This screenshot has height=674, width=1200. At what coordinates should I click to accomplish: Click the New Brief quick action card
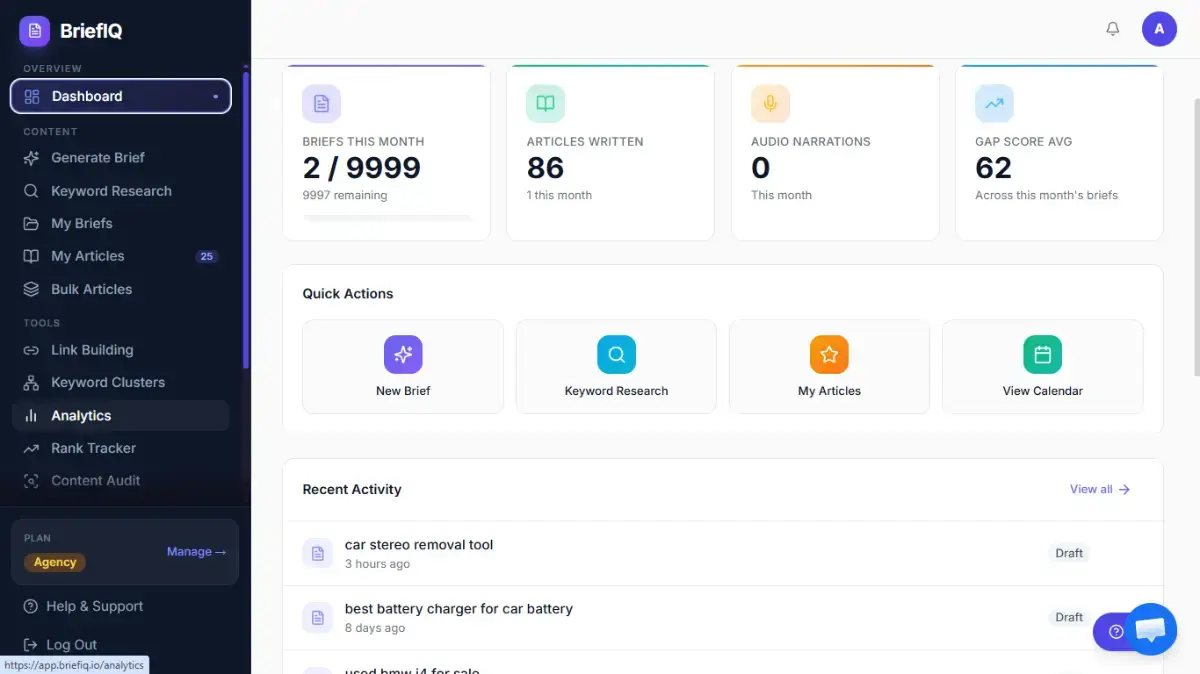(403, 367)
